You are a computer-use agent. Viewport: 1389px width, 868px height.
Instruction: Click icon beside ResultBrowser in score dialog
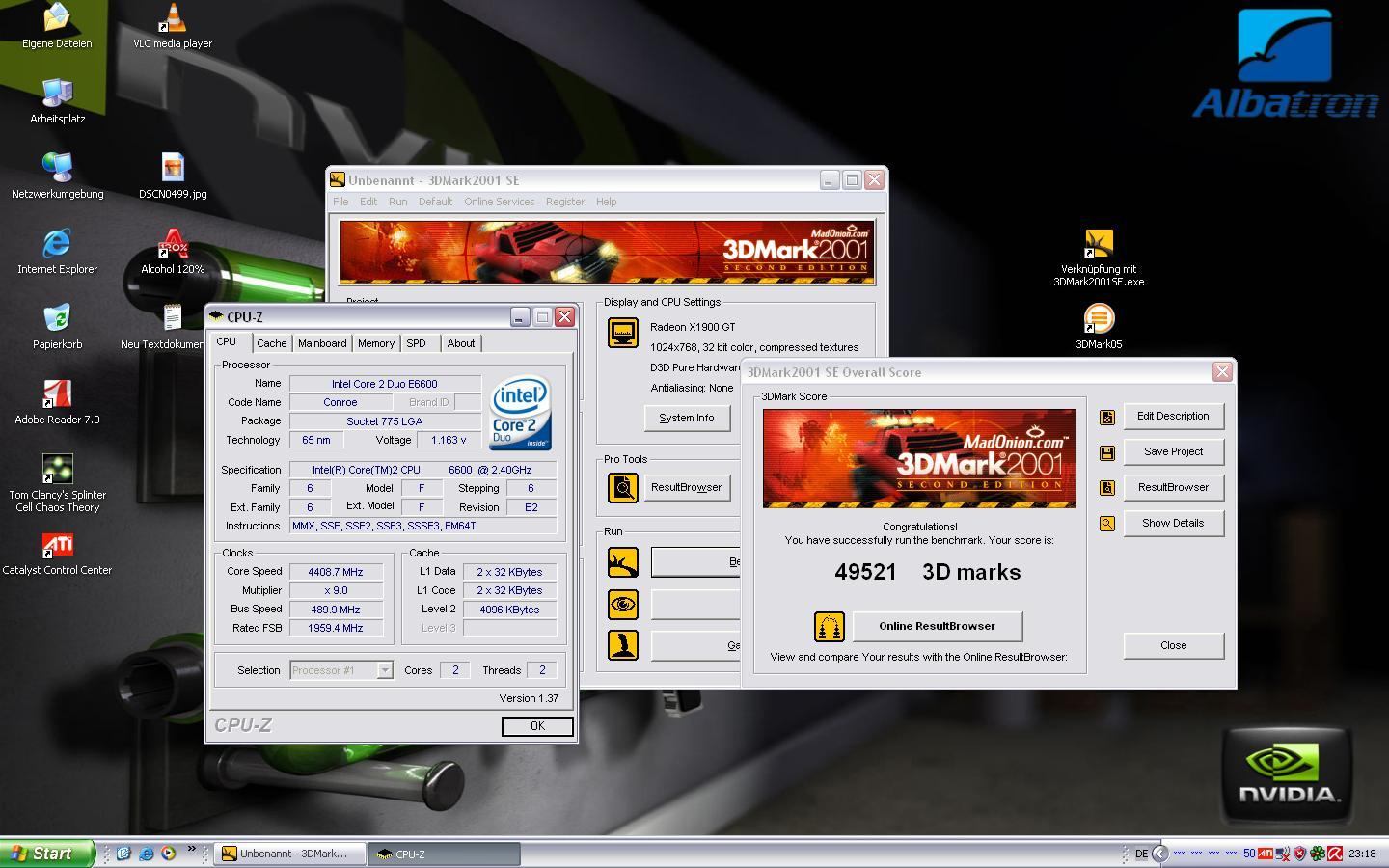point(1107,488)
